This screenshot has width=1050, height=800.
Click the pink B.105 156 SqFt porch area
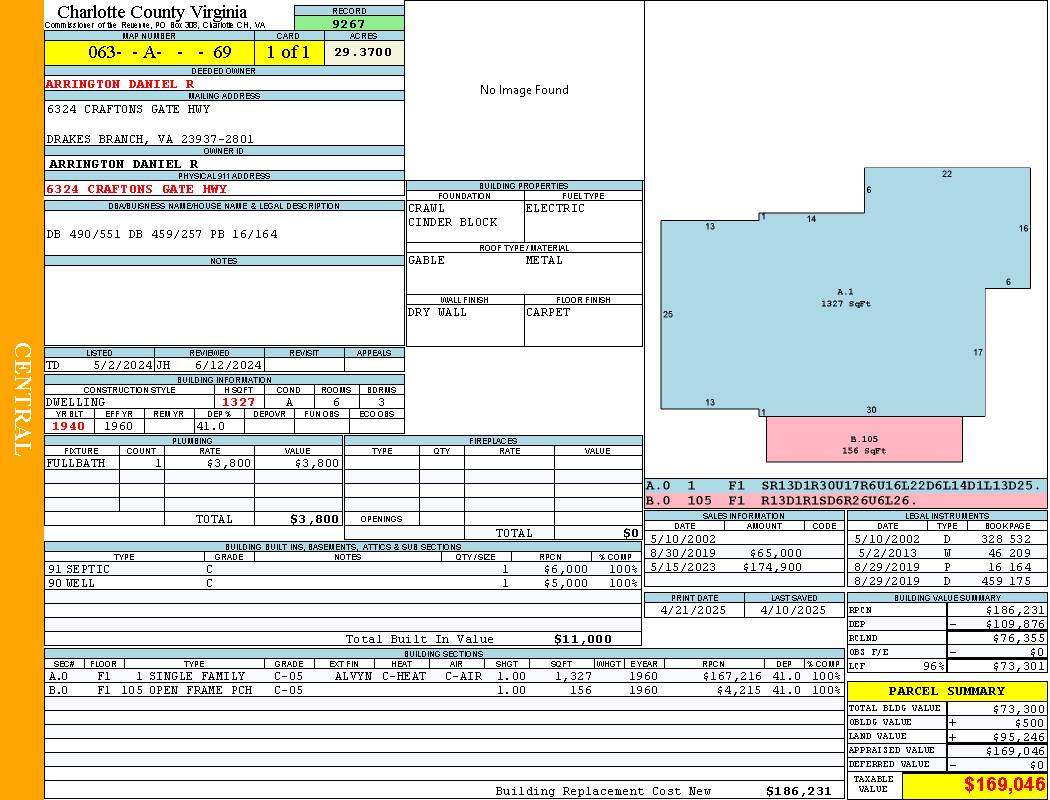[x=865, y=439]
